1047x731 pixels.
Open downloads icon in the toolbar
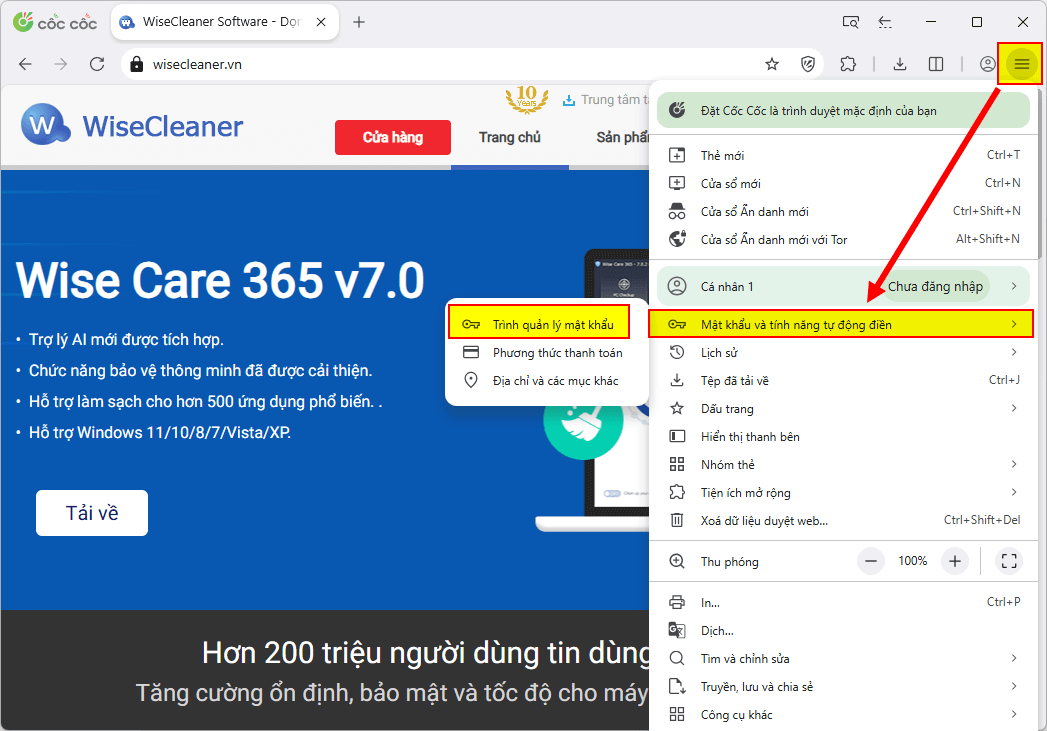point(900,64)
